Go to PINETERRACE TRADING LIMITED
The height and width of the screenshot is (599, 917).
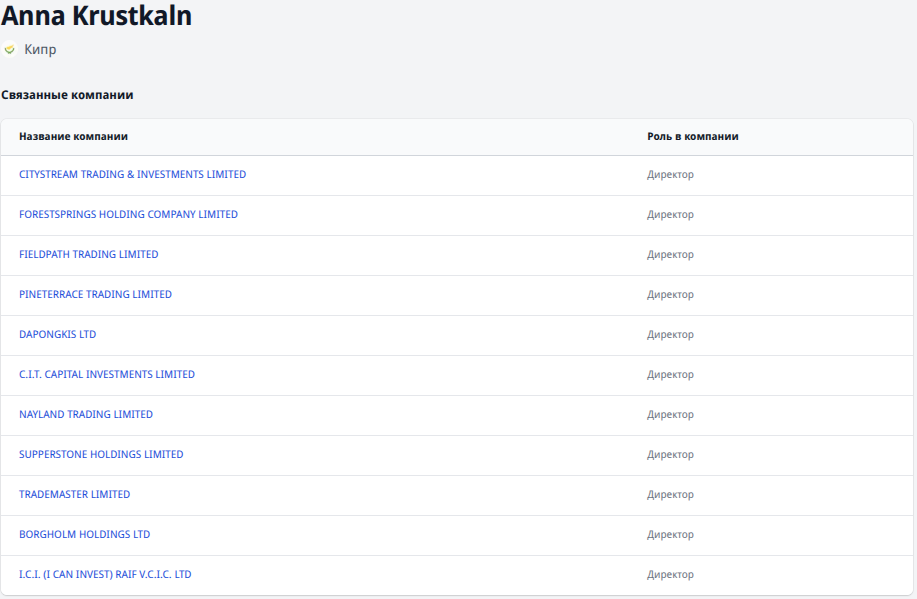tap(95, 294)
